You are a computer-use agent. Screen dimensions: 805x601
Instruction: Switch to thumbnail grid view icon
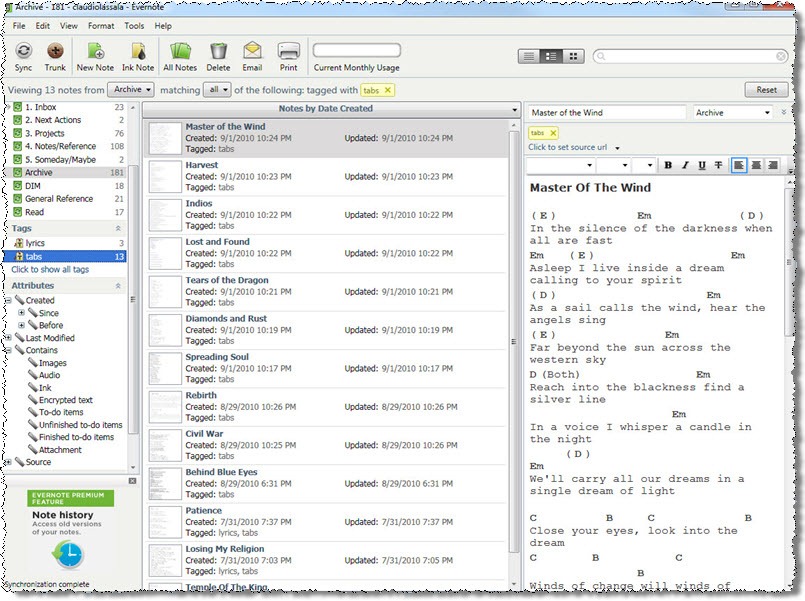pyautogui.click(x=573, y=56)
